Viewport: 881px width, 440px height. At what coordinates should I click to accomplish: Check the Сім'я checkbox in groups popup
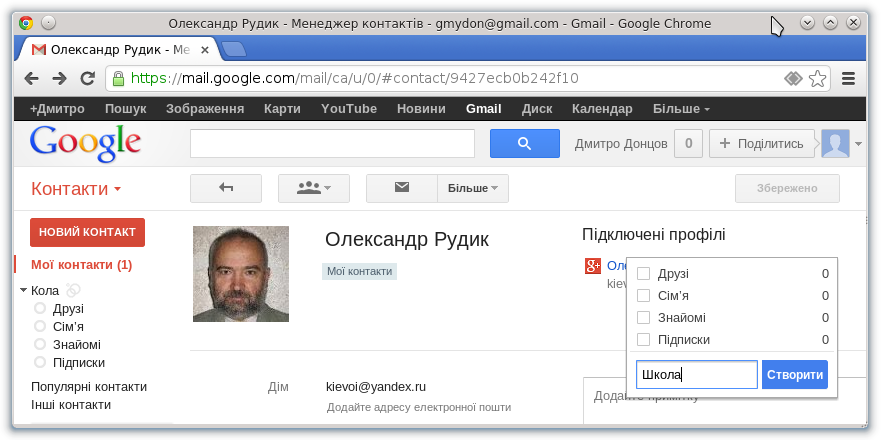643,296
